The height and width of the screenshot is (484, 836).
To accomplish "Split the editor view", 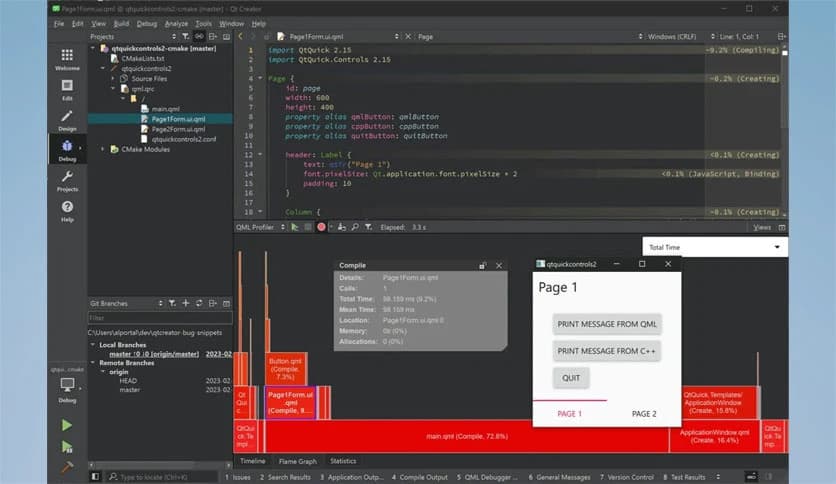I will click(x=782, y=36).
